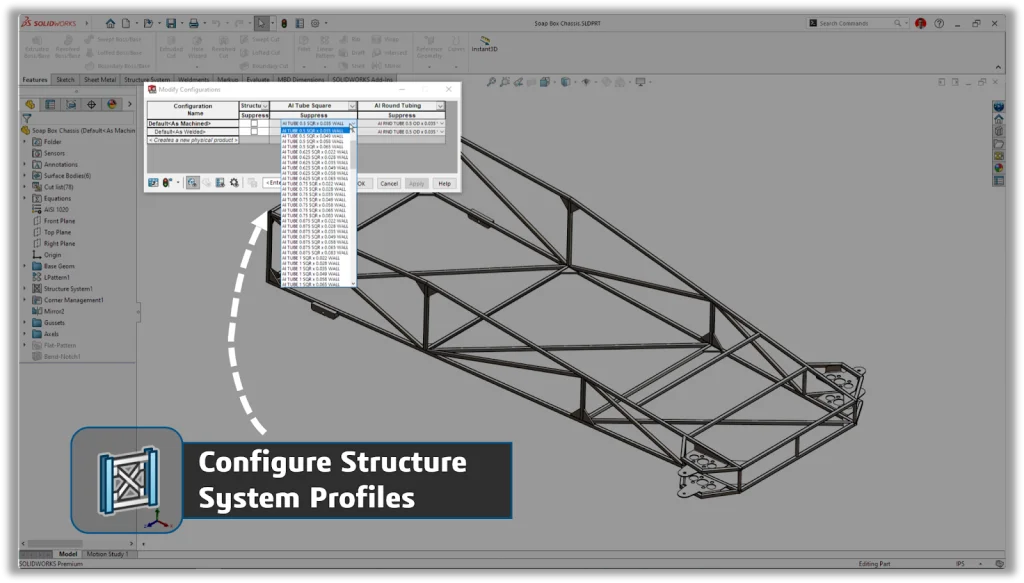Click the Help button in the dialog

[x=444, y=184]
